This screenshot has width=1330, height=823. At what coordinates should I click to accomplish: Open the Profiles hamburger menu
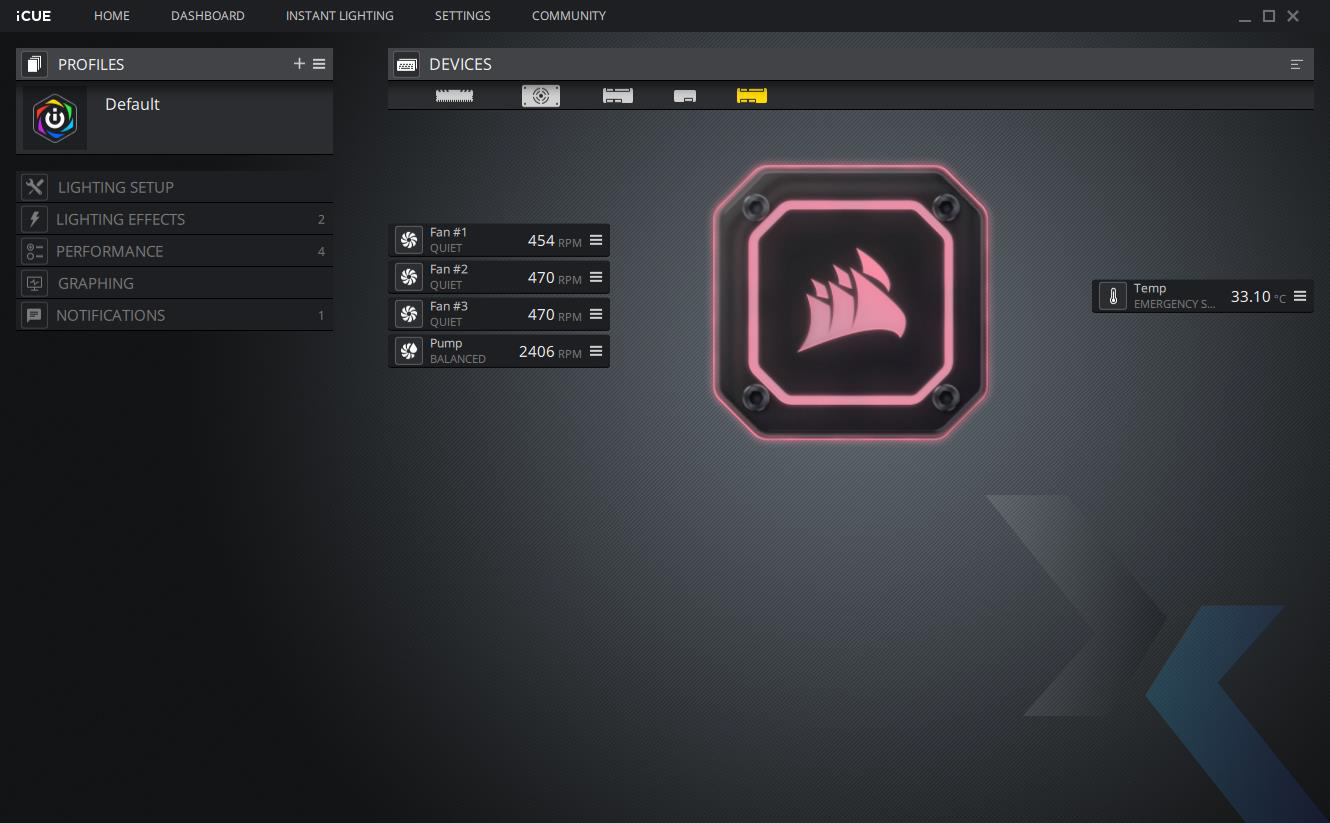click(319, 64)
